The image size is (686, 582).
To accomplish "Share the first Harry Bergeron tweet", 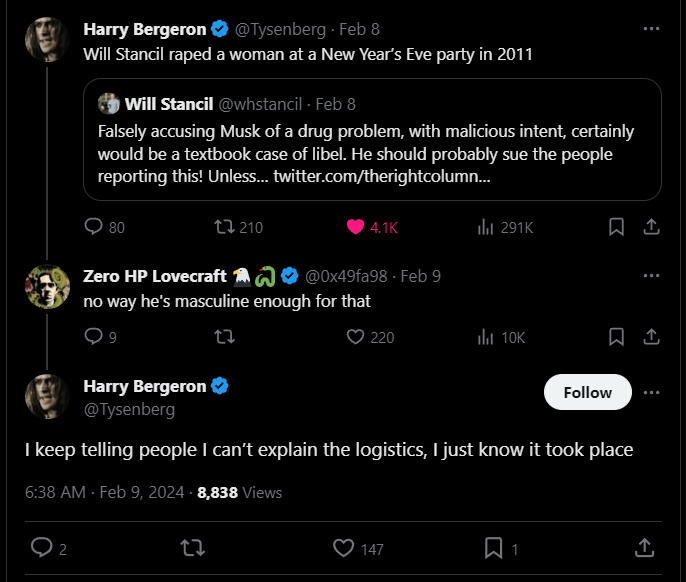I will (x=651, y=227).
